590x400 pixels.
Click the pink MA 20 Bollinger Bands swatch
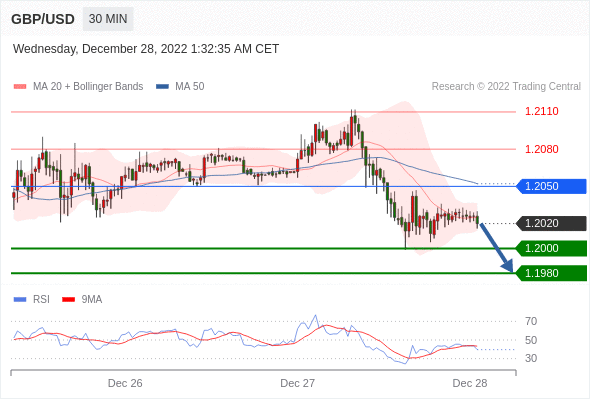[x=20, y=87]
